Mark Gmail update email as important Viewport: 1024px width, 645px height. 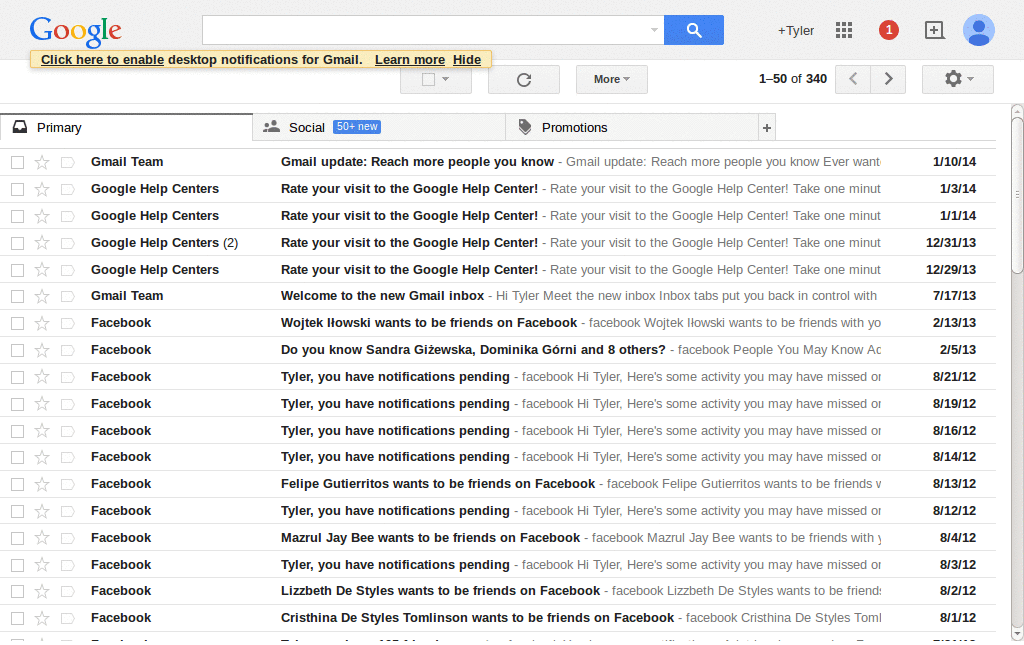[68, 162]
